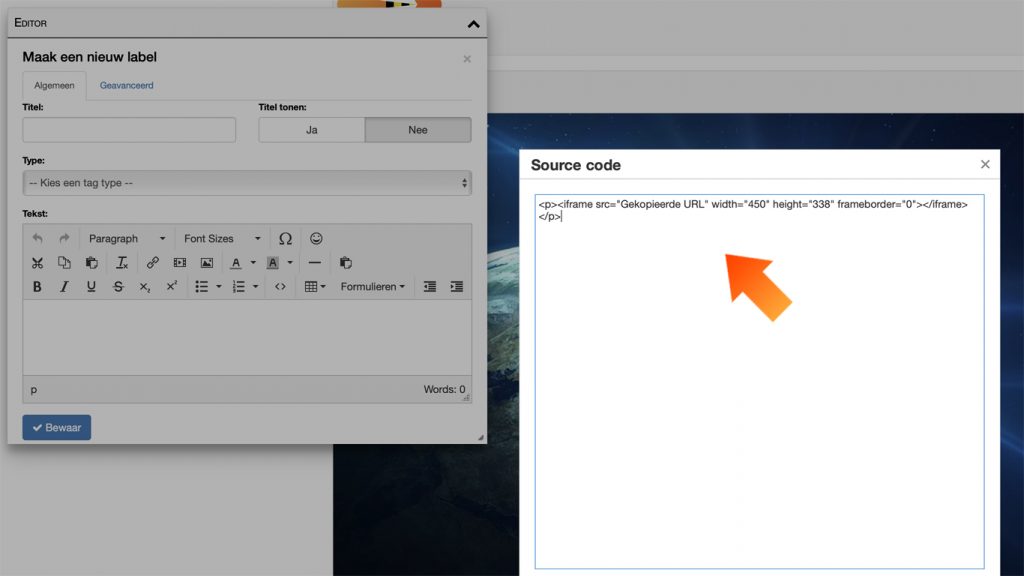Apply background color with highlighted A icon
This screenshot has height=576, width=1024.
click(272, 263)
